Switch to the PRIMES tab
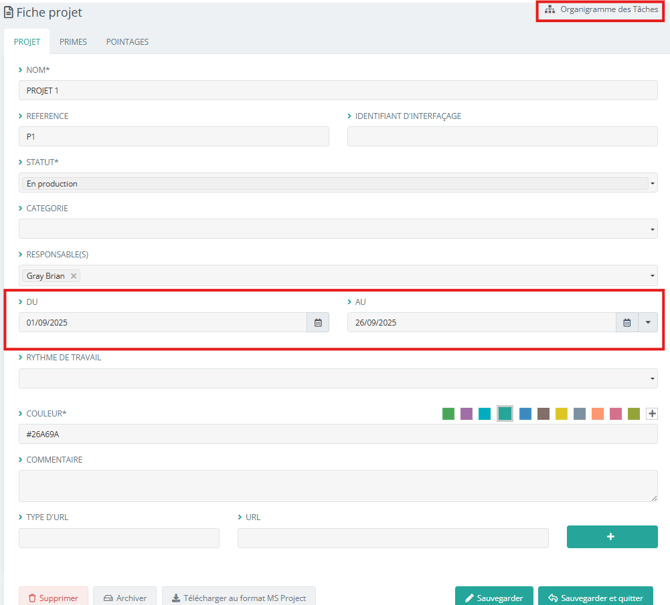The width and height of the screenshot is (670, 605). pyautogui.click(x=73, y=42)
